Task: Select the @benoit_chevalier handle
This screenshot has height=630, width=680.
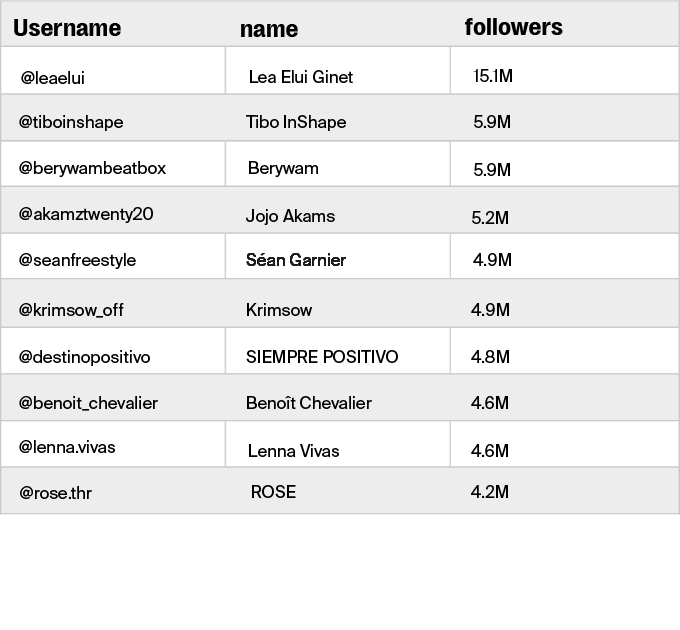Action: (88, 403)
